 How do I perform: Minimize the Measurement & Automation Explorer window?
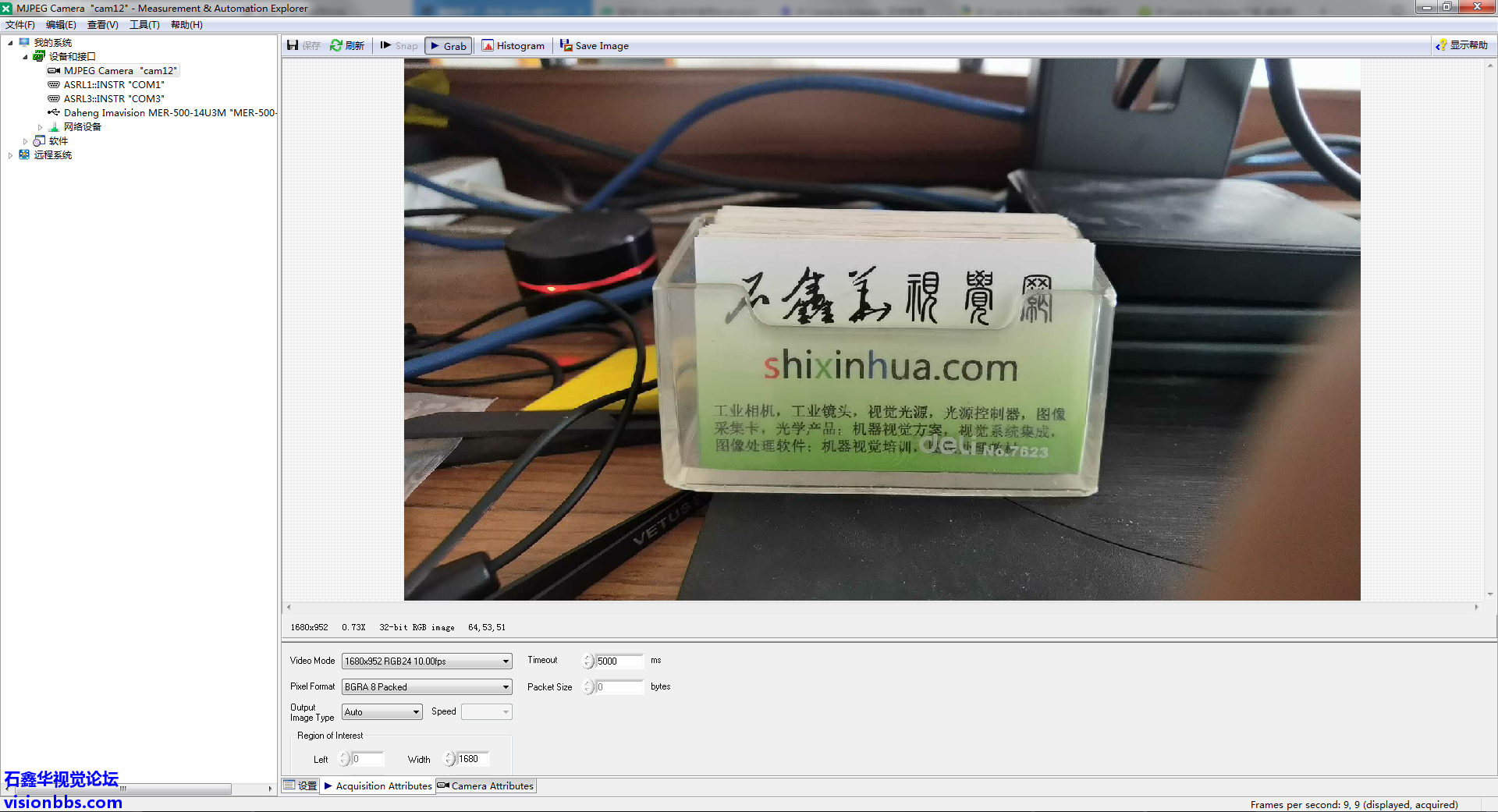1426,6
